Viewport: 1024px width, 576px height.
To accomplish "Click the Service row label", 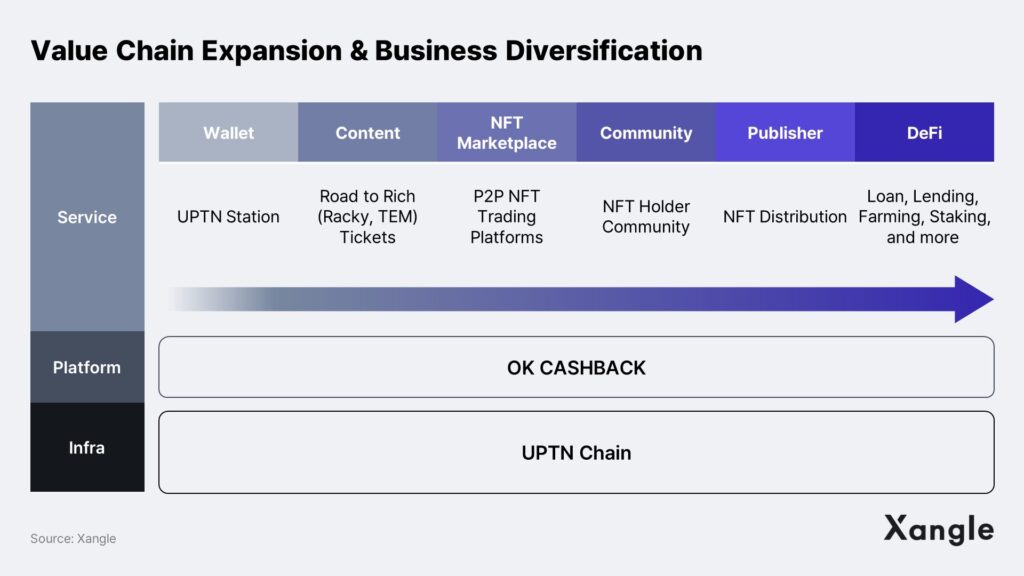I will coord(87,217).
